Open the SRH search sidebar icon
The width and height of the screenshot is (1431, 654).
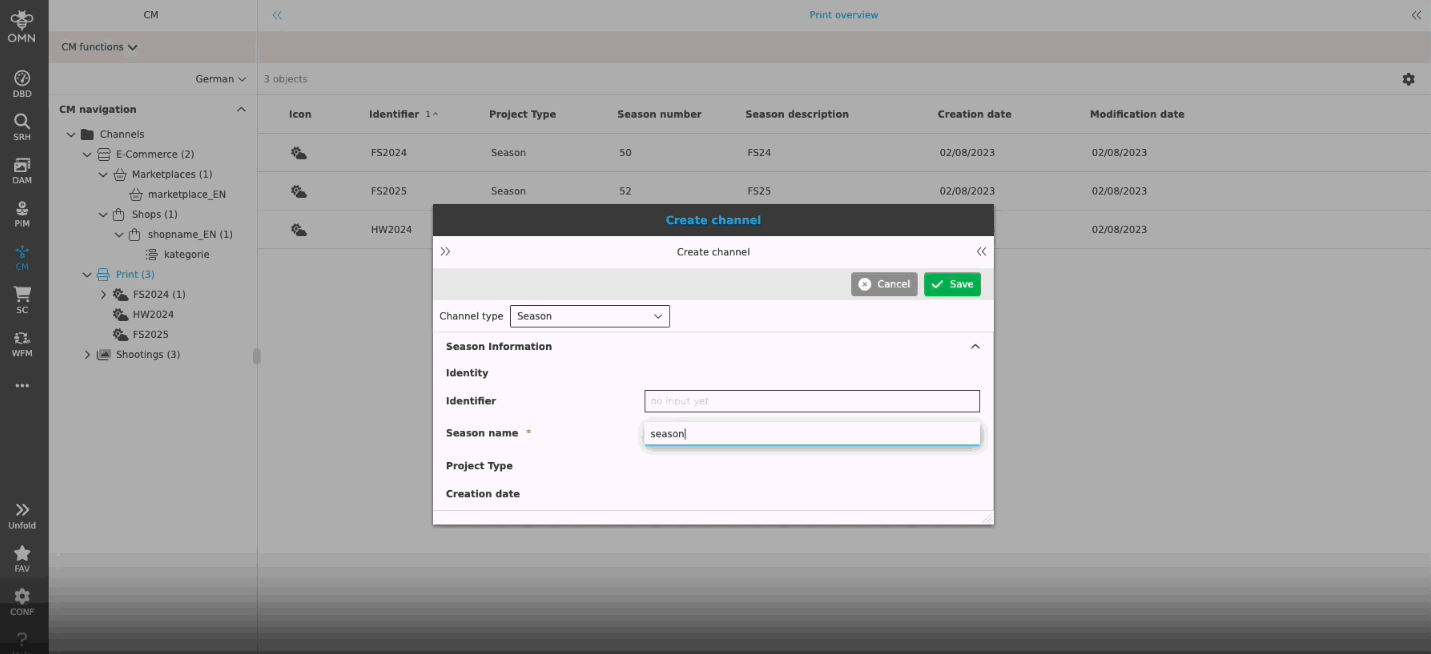21,126
